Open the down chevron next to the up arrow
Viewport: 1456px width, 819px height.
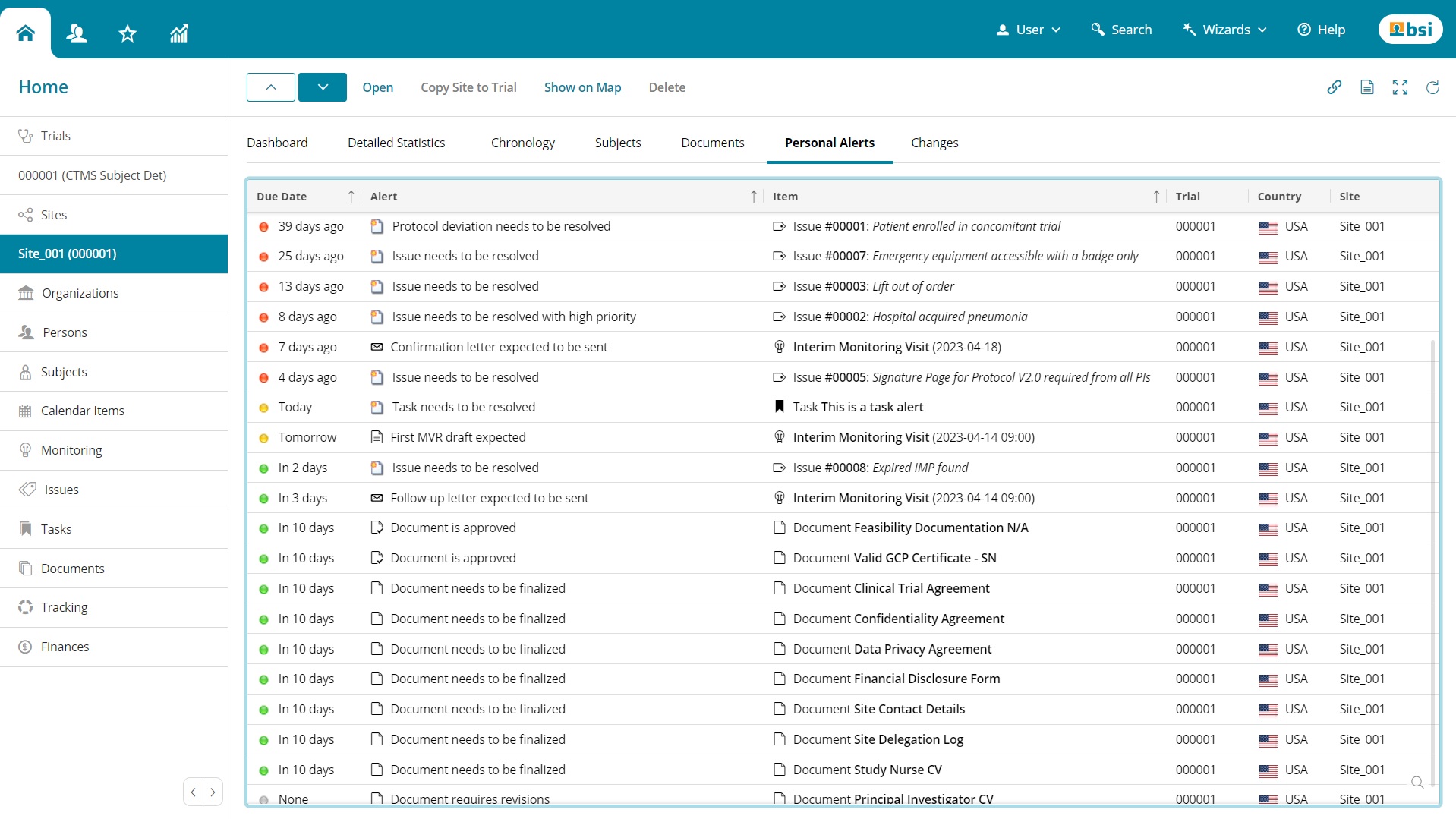(322, 87)
